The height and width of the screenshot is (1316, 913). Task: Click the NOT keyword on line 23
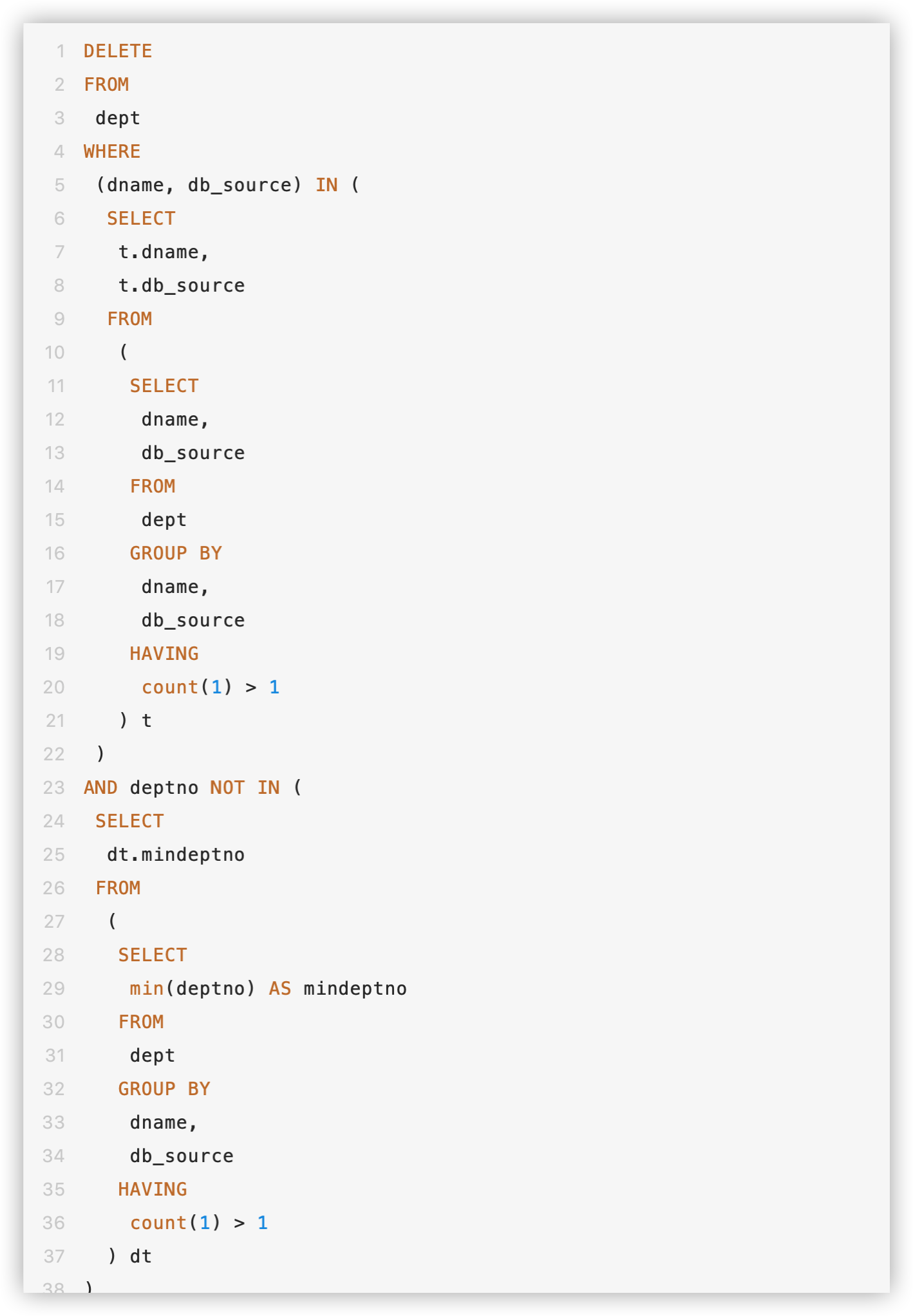click(227, 787)
